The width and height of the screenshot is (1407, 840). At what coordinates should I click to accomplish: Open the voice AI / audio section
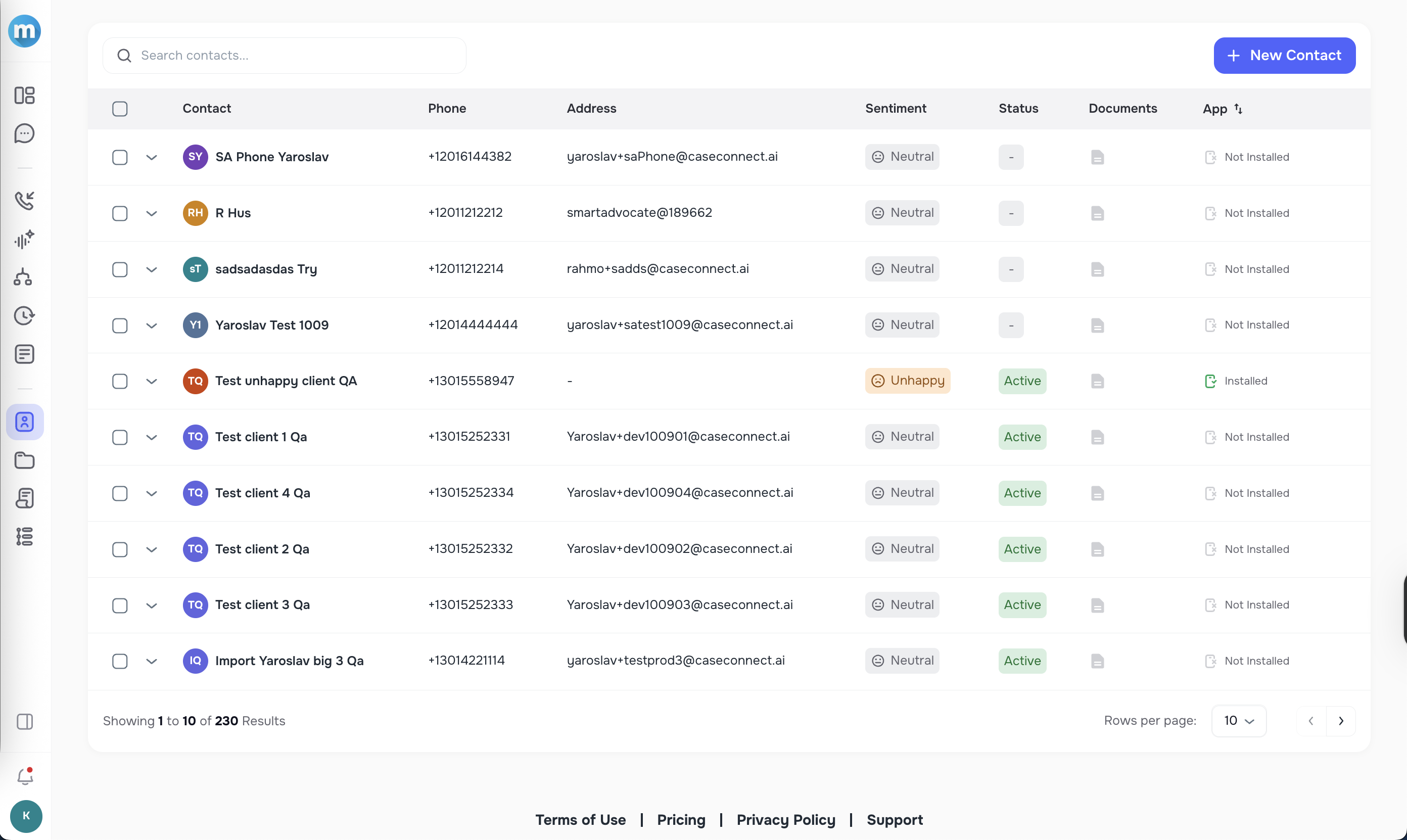(25, 240)
